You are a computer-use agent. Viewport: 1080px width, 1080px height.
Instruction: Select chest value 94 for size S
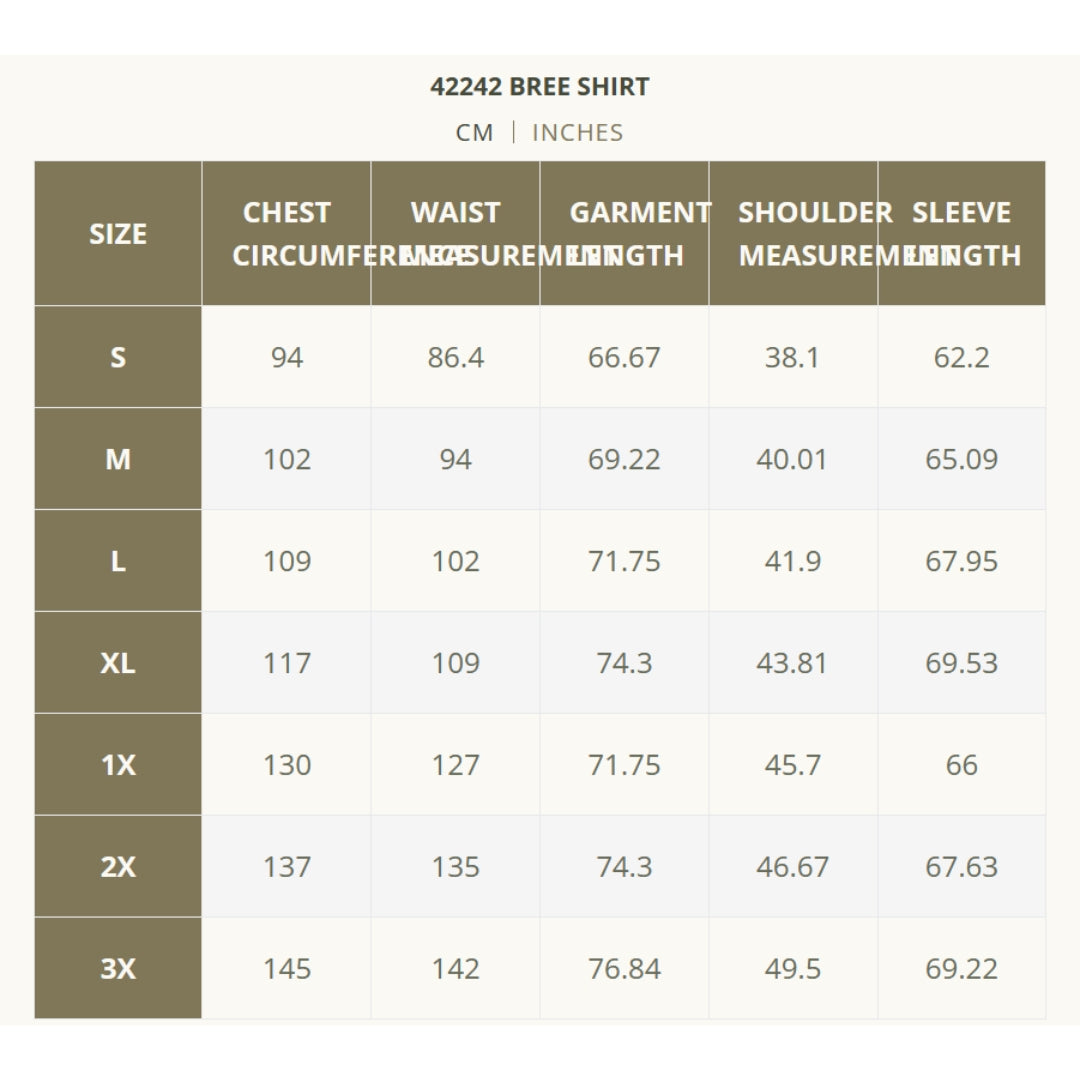tap(287, 357)
